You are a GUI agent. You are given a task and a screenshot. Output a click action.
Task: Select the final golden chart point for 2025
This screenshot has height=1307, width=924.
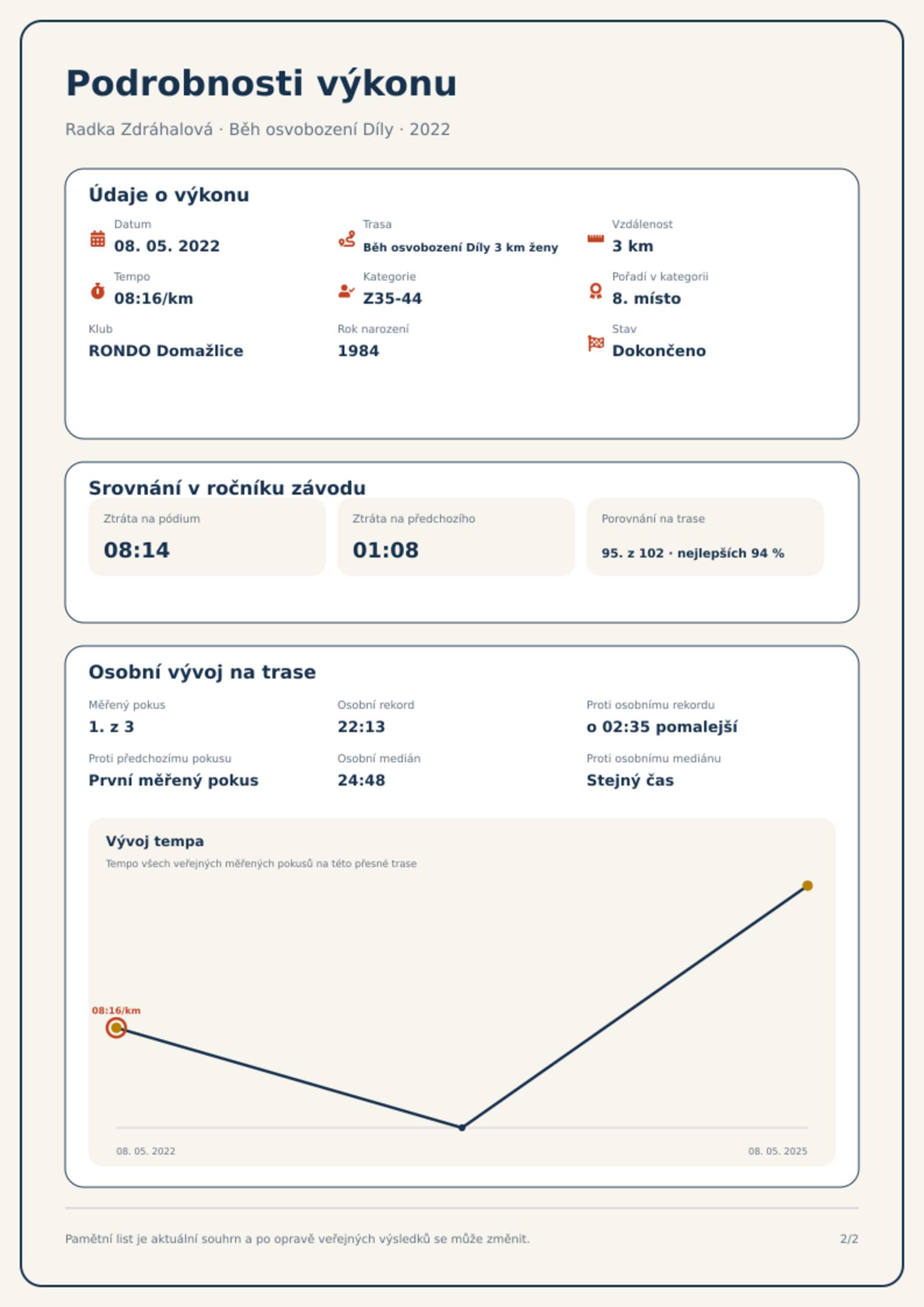tap(807, 886)
